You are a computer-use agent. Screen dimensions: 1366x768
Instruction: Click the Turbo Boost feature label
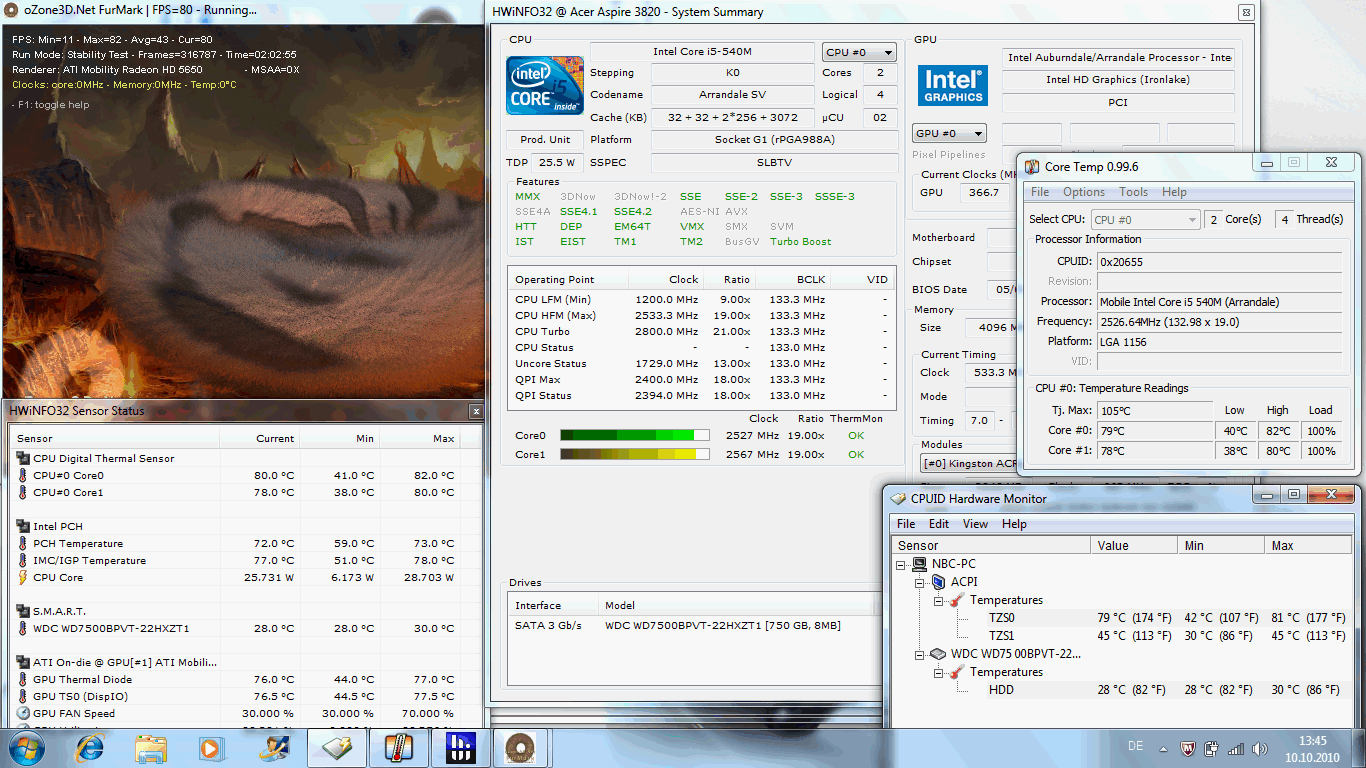coord(800,241)
